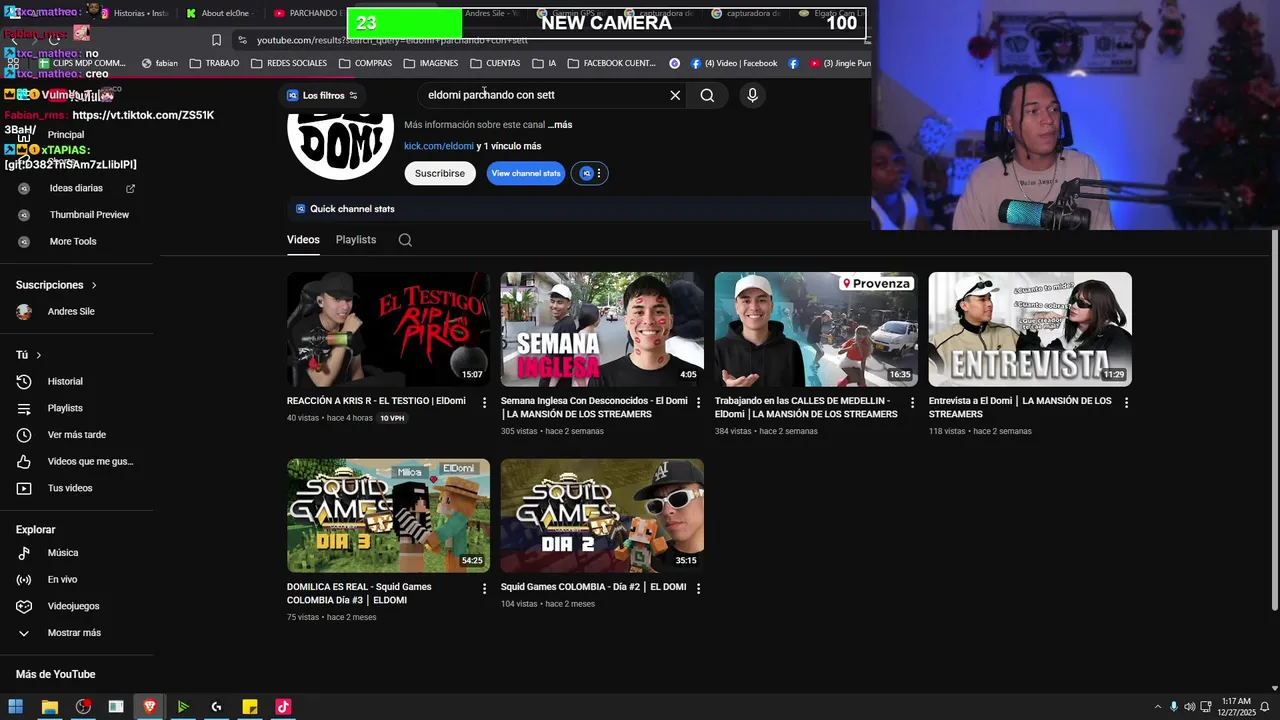Open Squid Games Día 2 thumbnail

coord(602,516)
